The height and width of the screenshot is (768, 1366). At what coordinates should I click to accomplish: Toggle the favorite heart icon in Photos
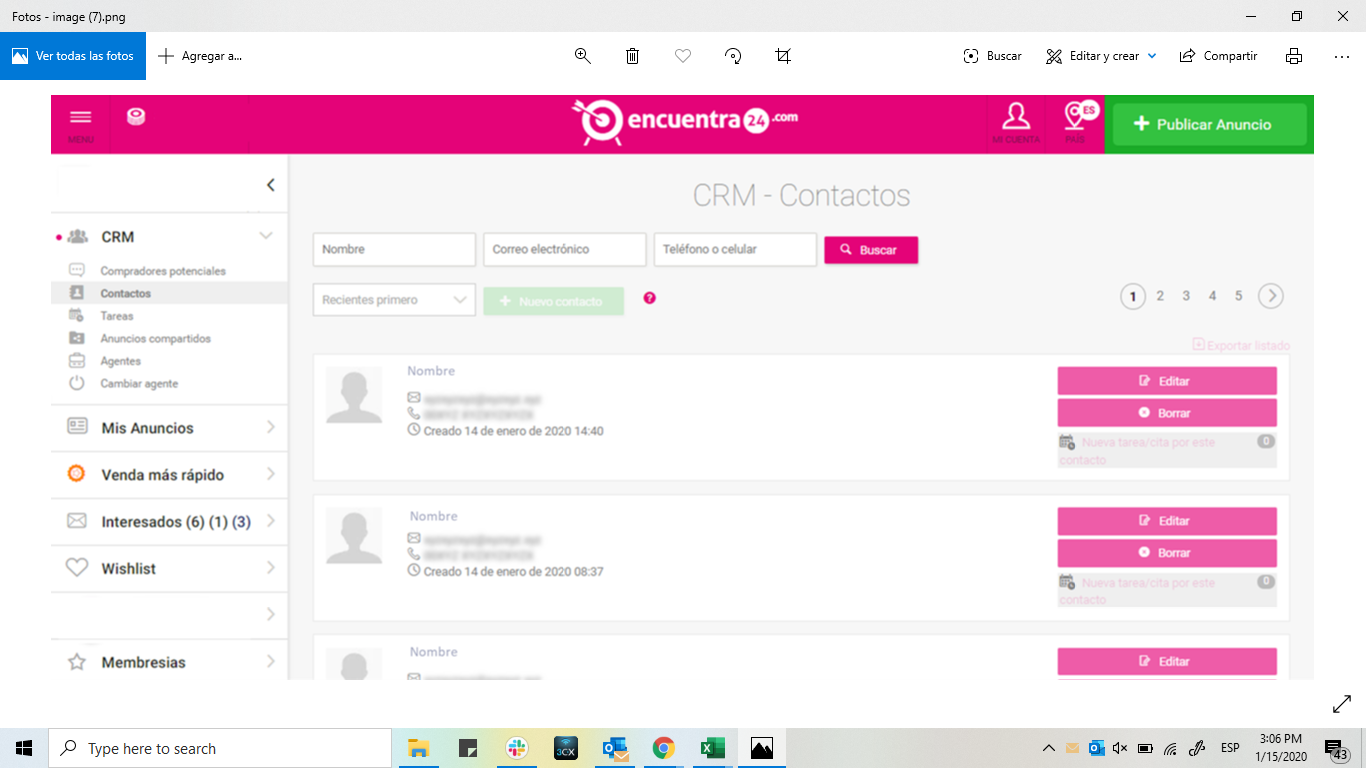tap(683, 56)
